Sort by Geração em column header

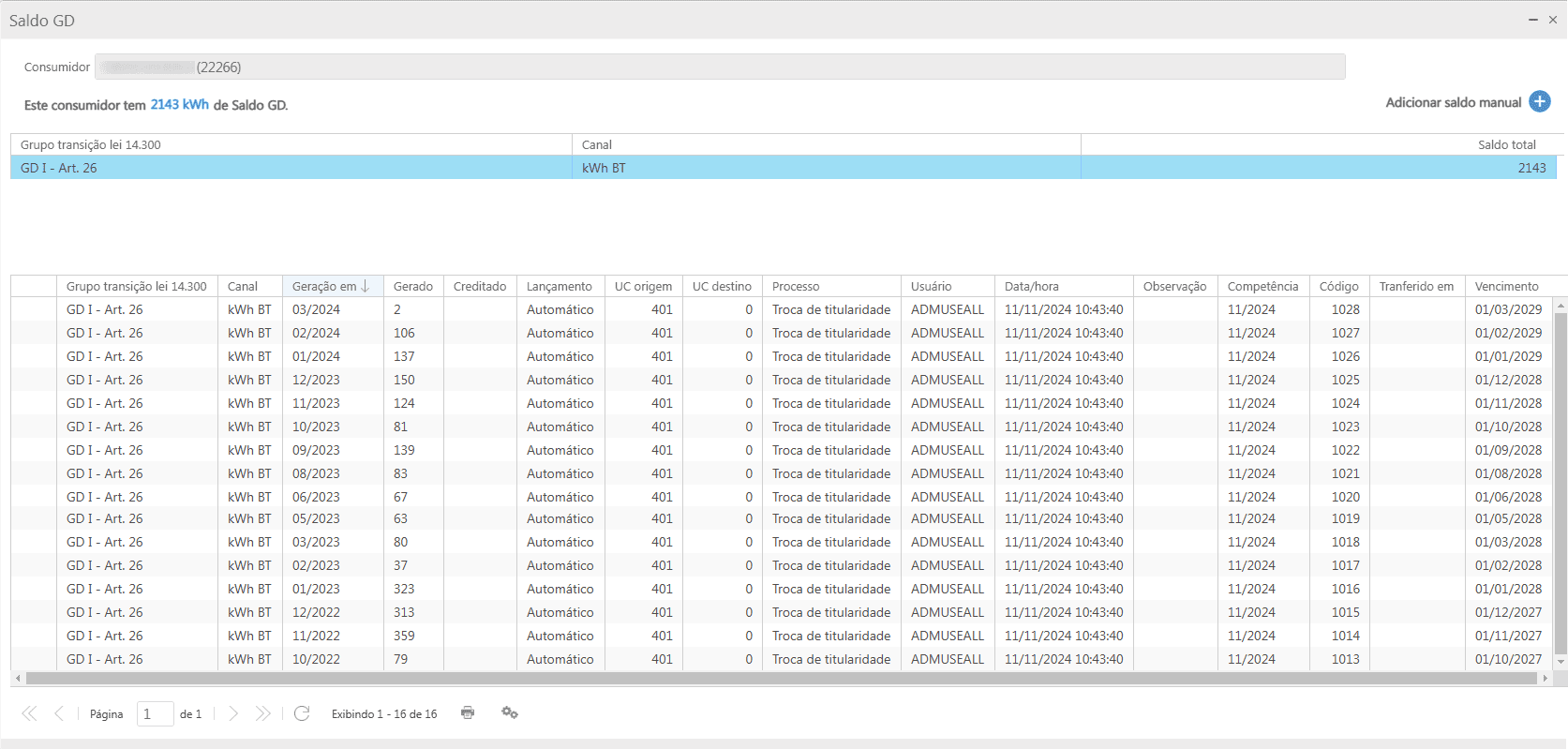[x=325, y=287]
